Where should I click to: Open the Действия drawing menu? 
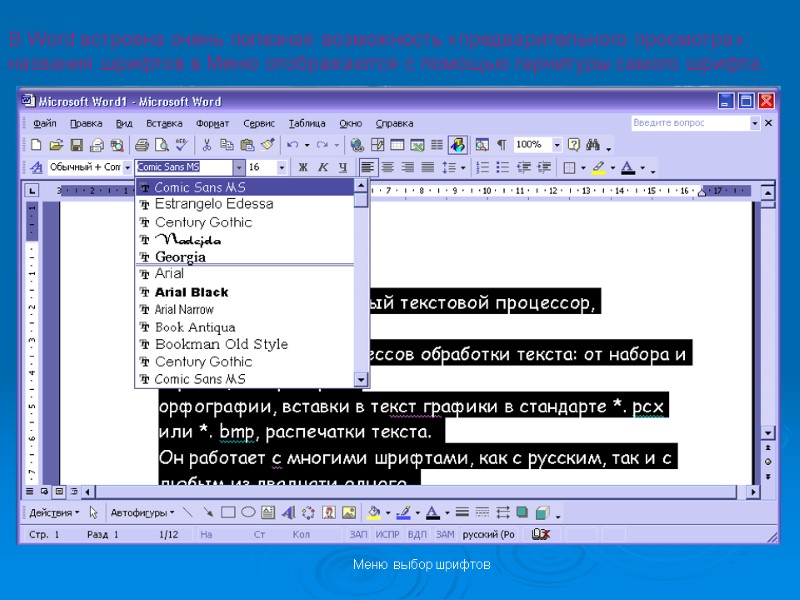point(54,513)
